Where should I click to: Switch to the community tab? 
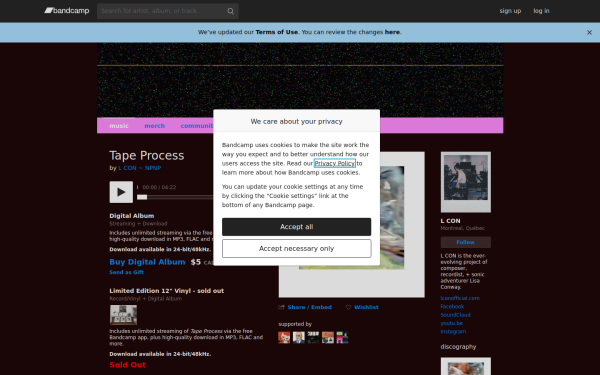point(197,126)
